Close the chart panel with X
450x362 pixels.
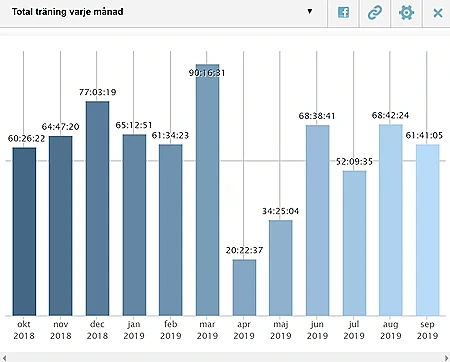click(x=438, y=13)
